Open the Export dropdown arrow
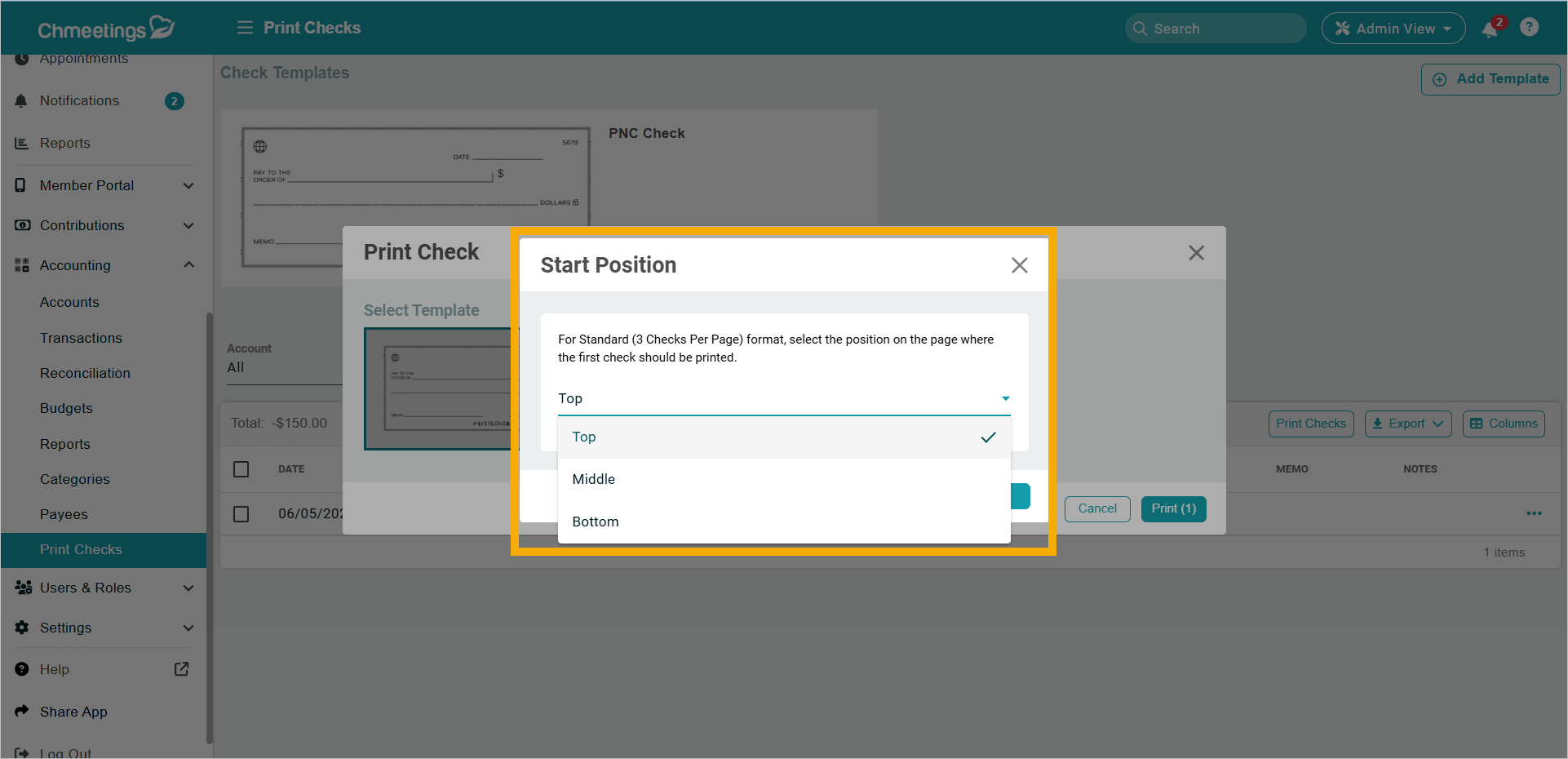The width and height of the screenshot is (1568, 759). tap(1438, 424)
